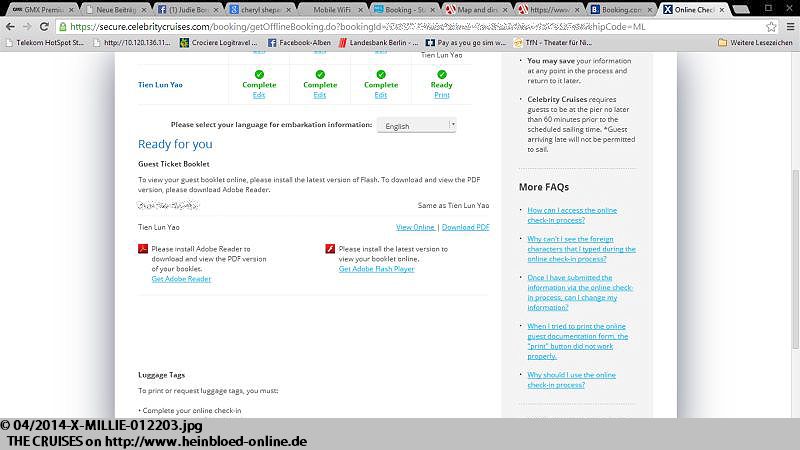Image resolution: width=800 pixels, height=450 pixels.
Task: Open the Pay as you go sim bookmark
Action: [x=466, y=43]
